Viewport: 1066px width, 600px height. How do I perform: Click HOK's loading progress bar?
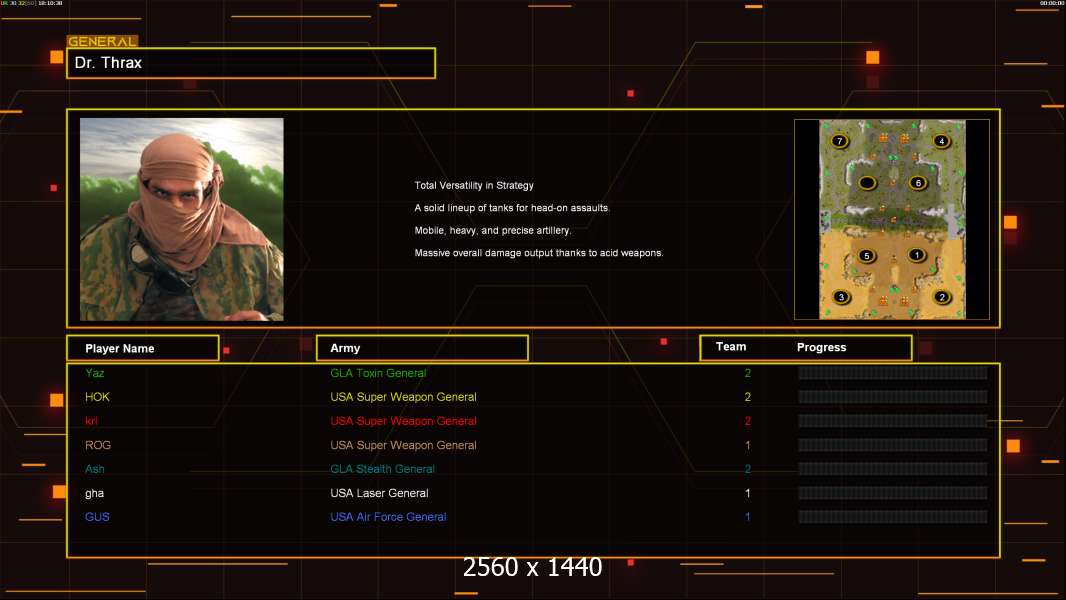pyautogui.click(x=893, y=397)
